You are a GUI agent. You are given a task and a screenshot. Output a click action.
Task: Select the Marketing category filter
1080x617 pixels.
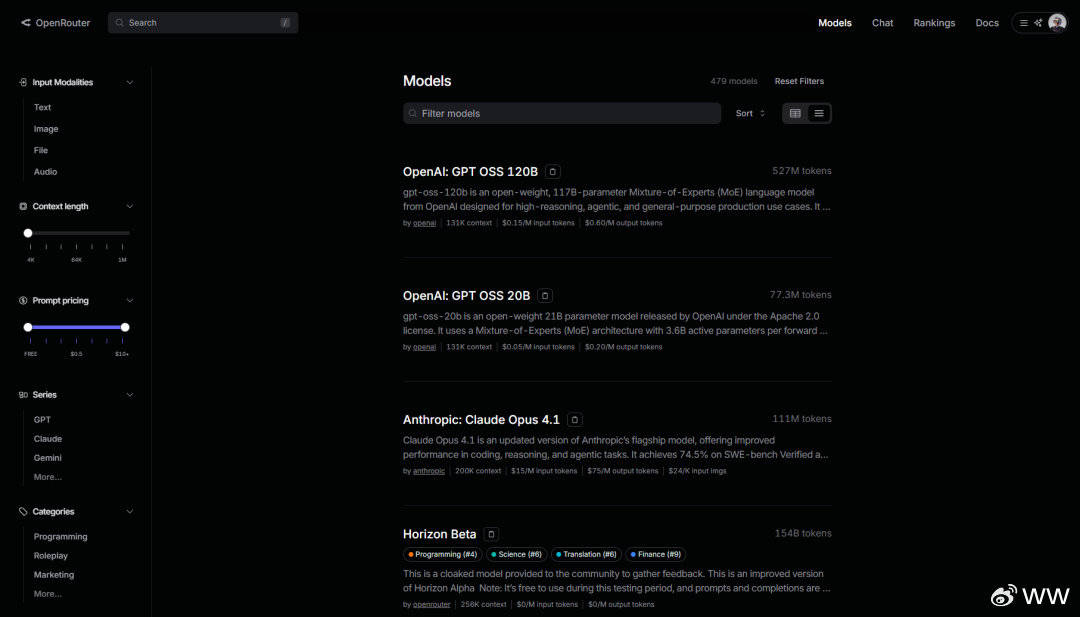coord(54,575)
